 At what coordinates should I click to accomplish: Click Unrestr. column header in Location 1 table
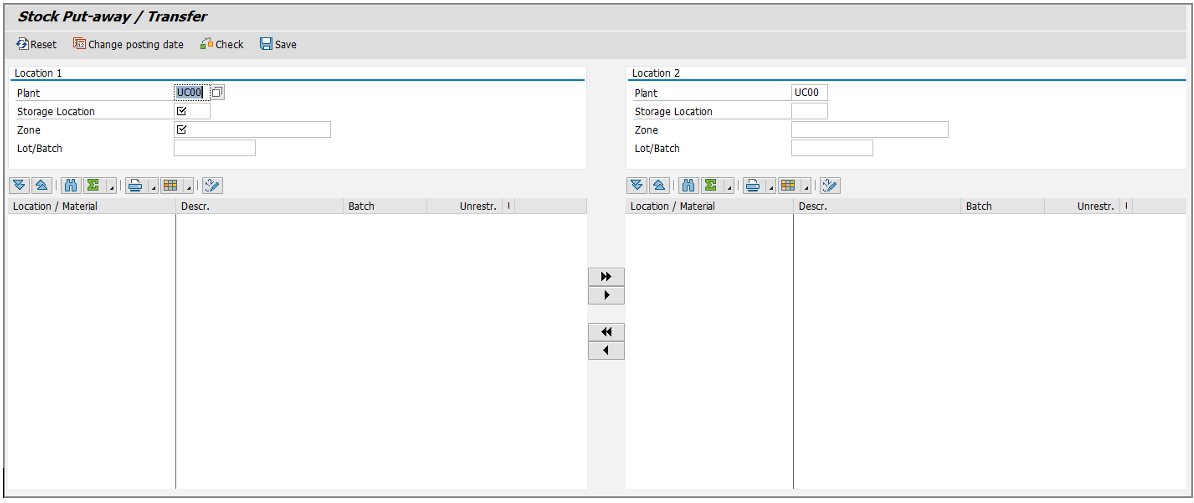465,206
